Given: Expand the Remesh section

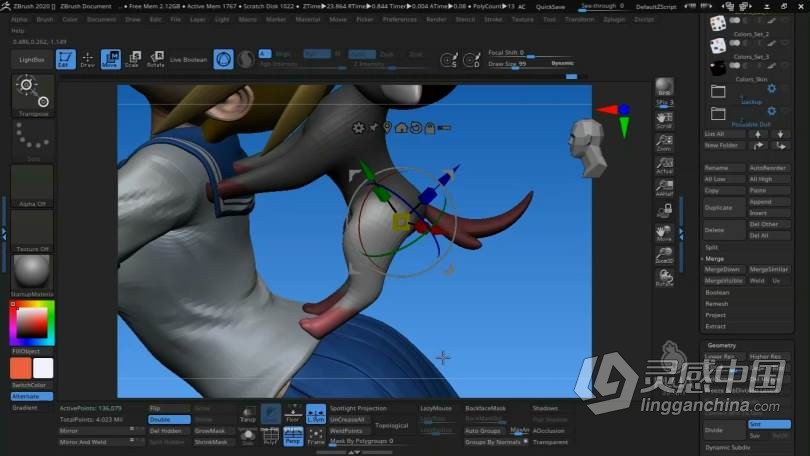Looking at the screenshot, I should (x=716, y=304).
